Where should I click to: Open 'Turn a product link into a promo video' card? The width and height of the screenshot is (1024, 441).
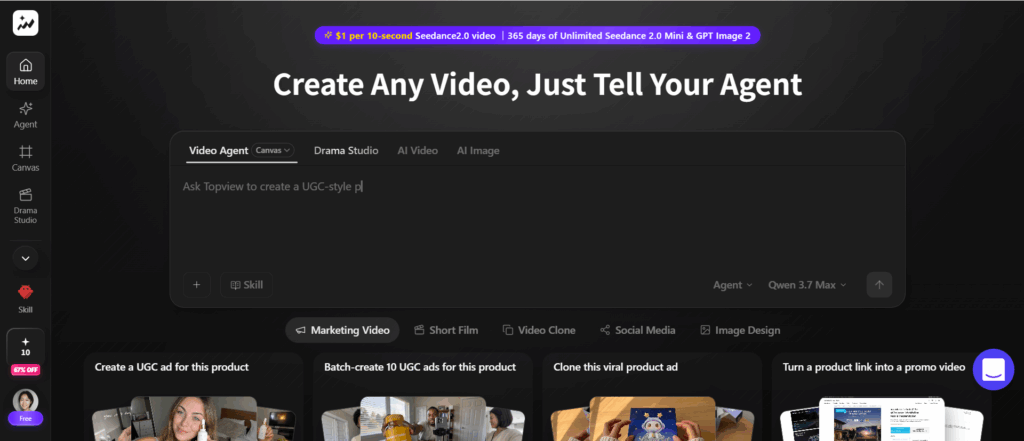[881, 397]
